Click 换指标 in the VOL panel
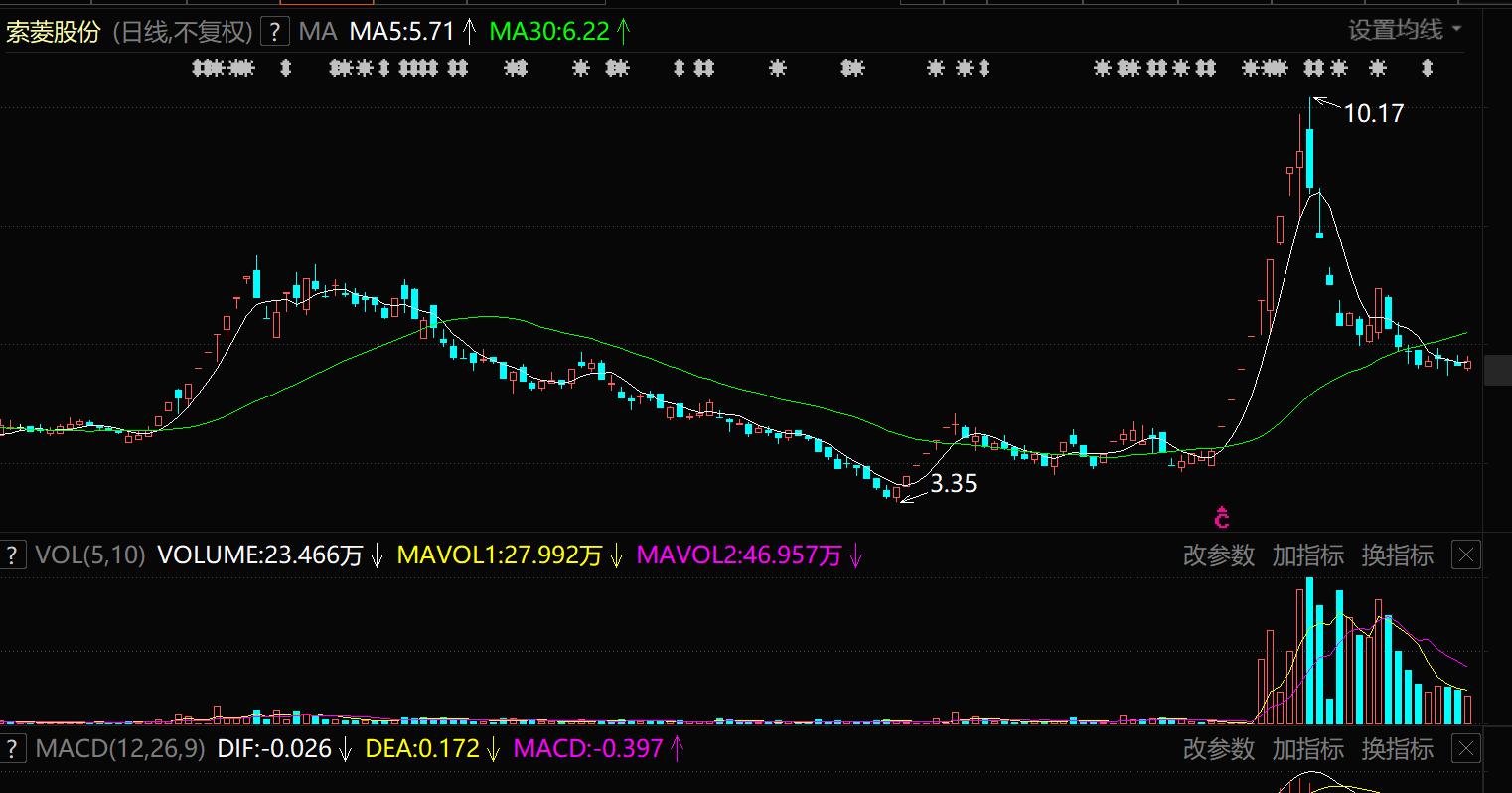 coord(1397,555)
